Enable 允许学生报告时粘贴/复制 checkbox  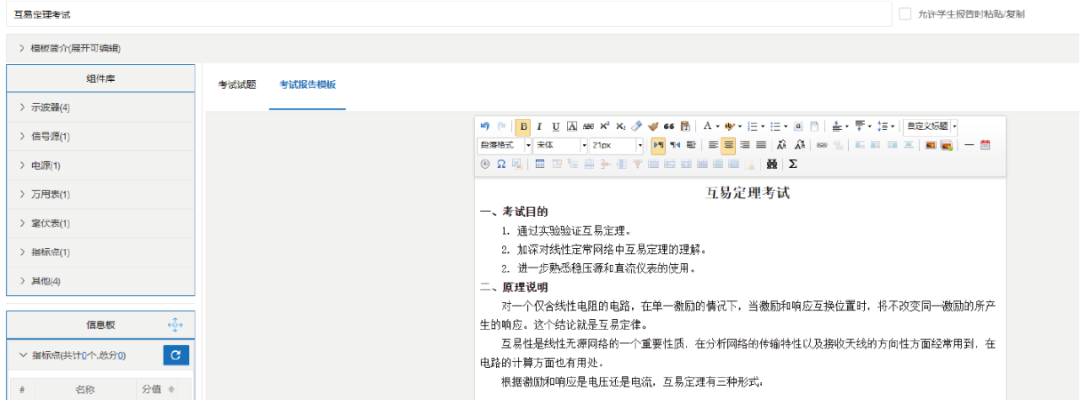pos(905,15)
